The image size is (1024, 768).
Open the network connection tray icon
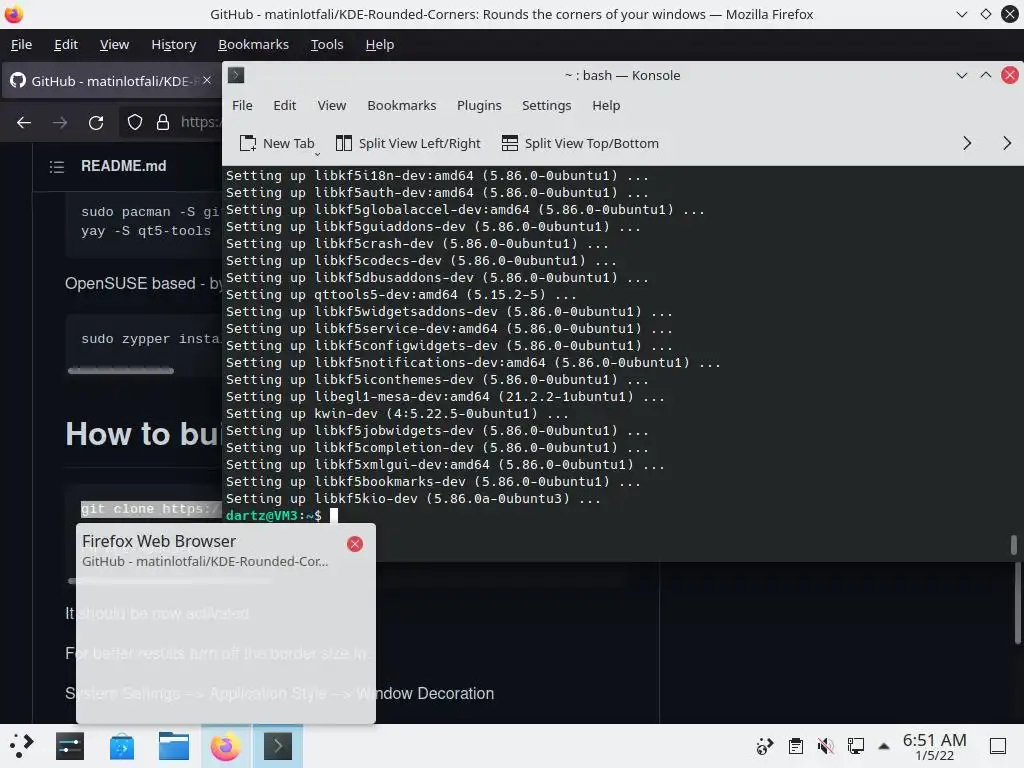(856, 746)
